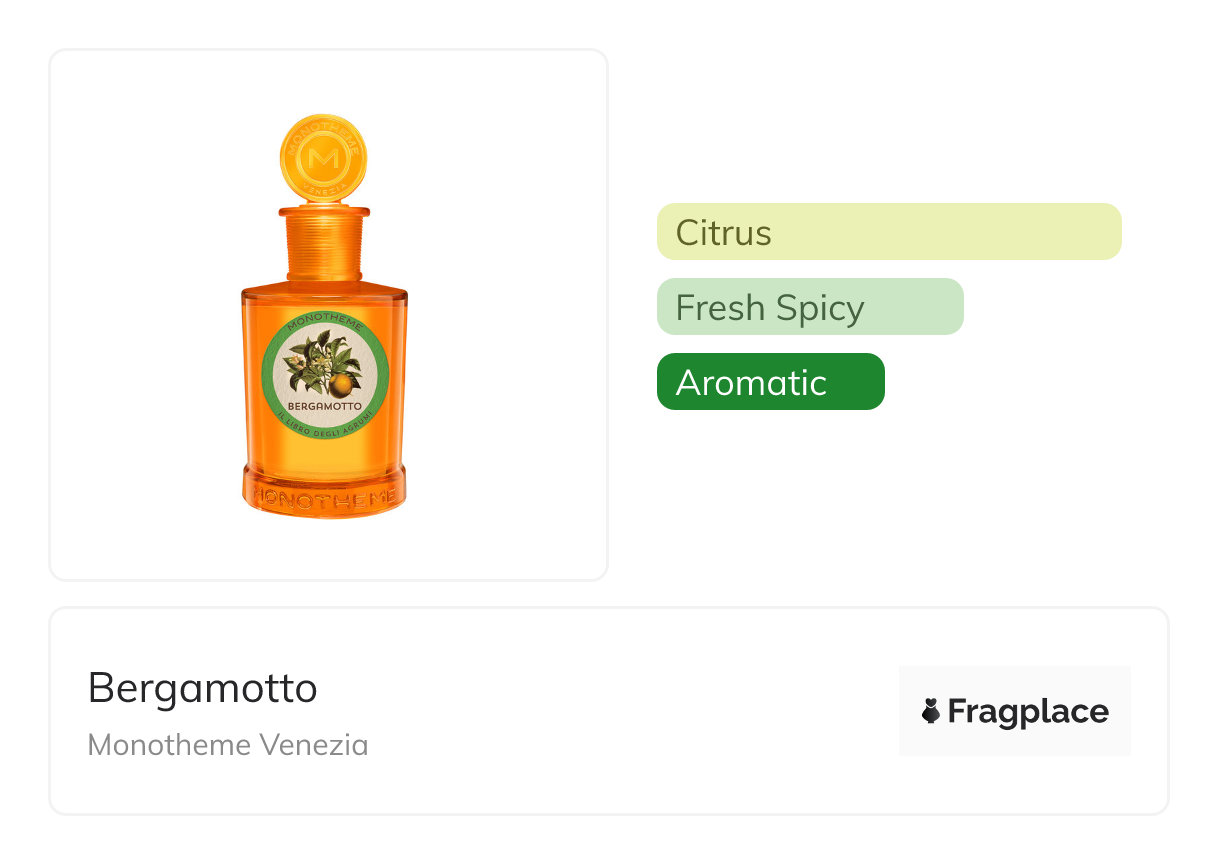Open the Bergamotto perfume title
The width and height of the screenshot is (1218, 864).
(x=203, y=688)
